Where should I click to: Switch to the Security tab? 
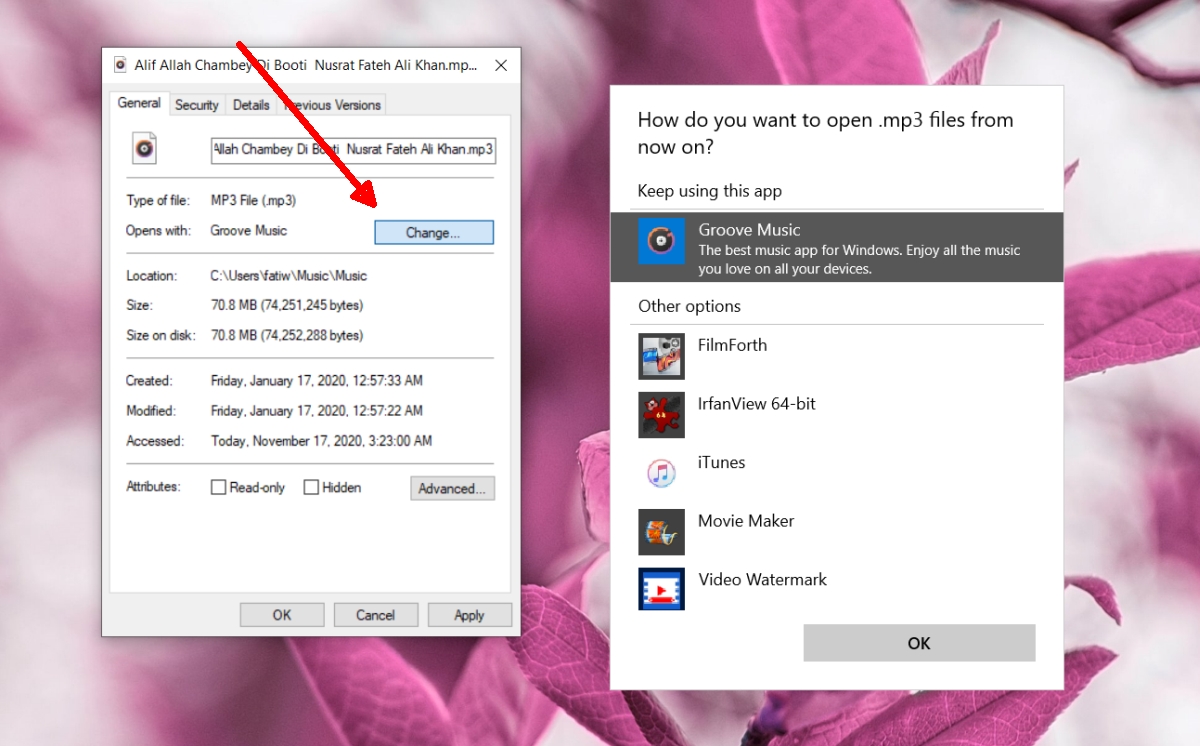[x=196, y=104]
